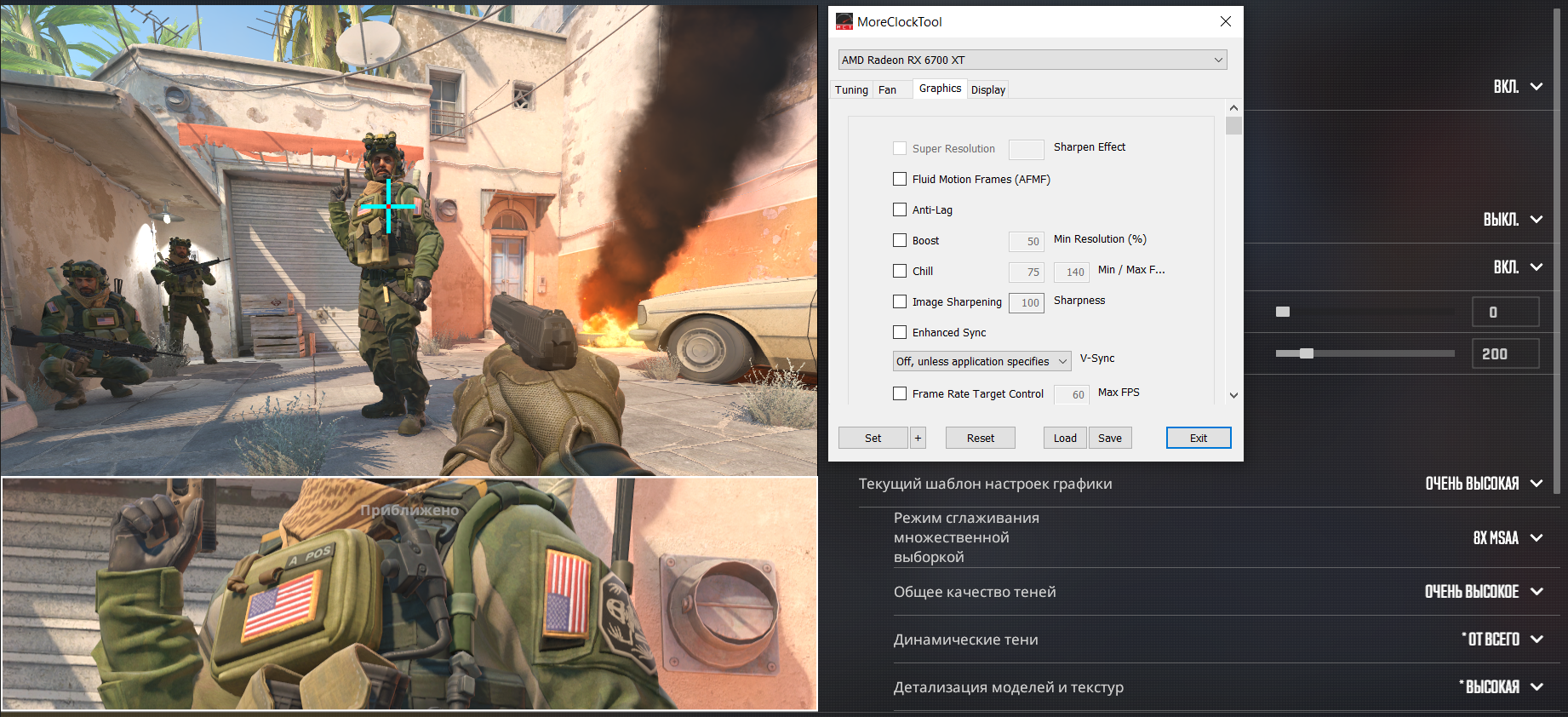
Task: Expand the ВЫКЛ. dropdown in game settings
Action: (1513, 220)
